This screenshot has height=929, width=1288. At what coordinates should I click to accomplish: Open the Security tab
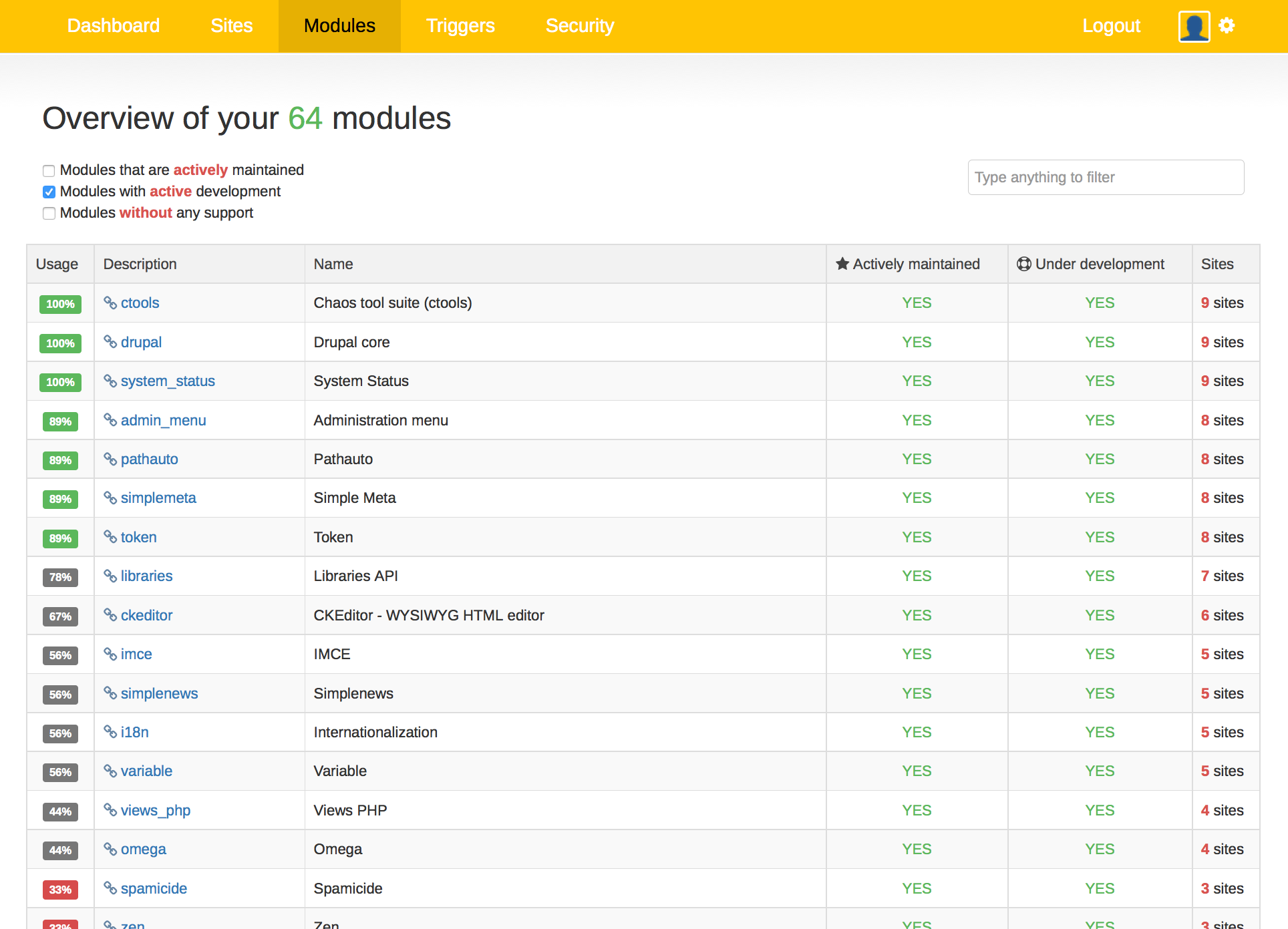(580, 26)
